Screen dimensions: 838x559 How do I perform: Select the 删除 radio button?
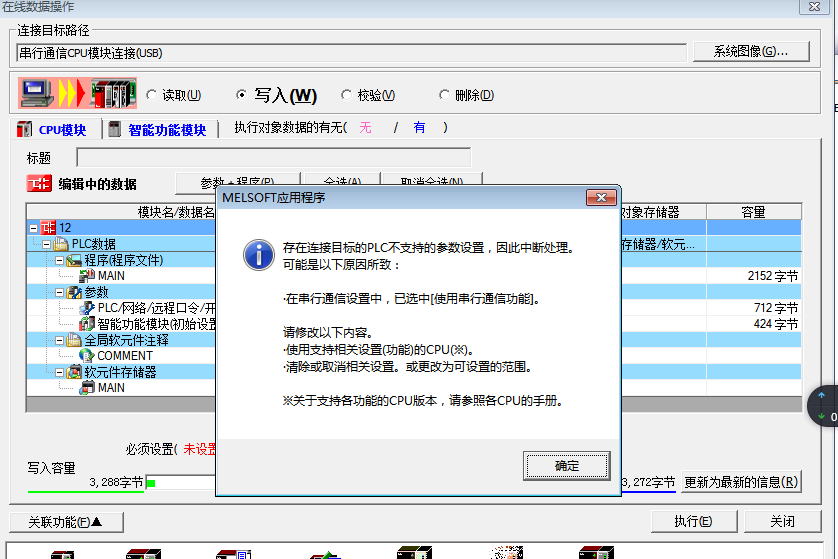click(x=445, y=95)
